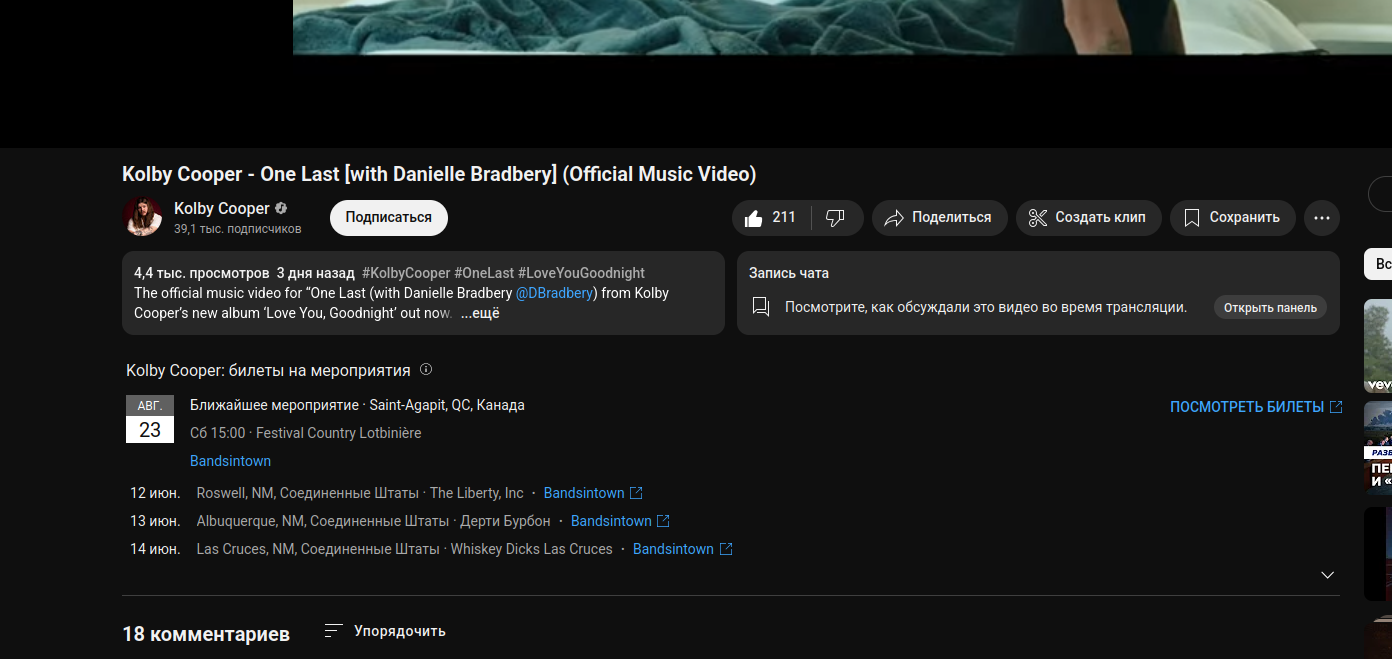Click the Сб 15:00 Festival Country Lotbinière text

coord(305,433)
